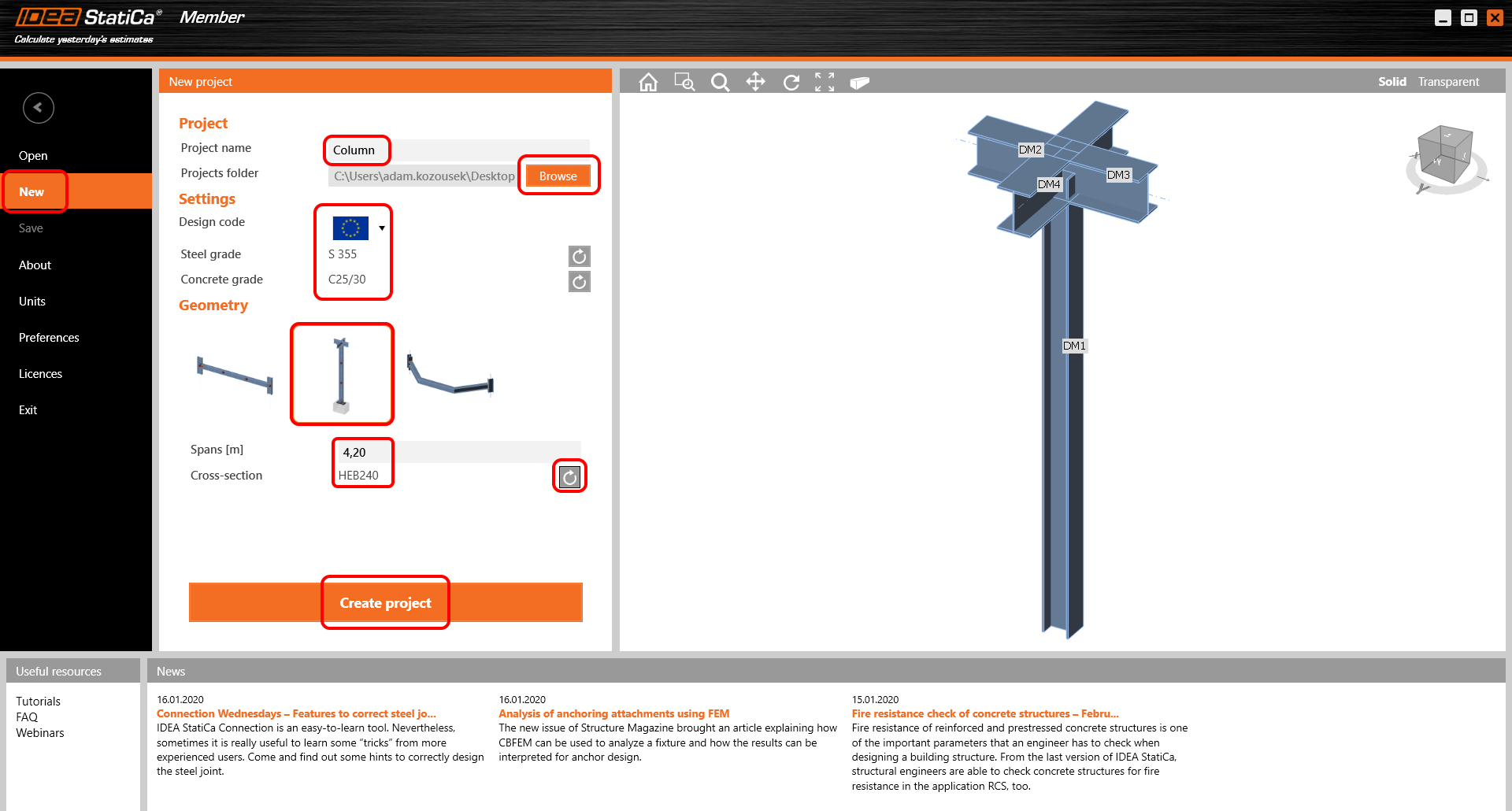Viewport: 1512px width, 811px height.
Task: Open the design code flag dropdown
Action: click(358, 228)
